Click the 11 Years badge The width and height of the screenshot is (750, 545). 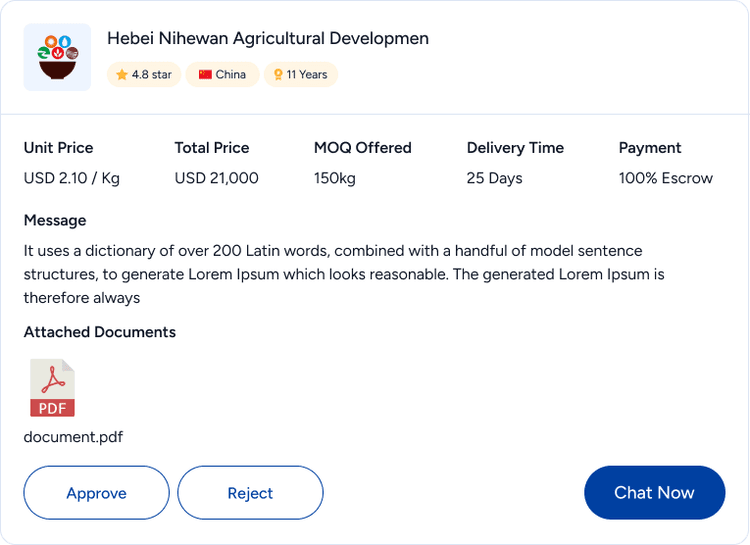(301, 75)
